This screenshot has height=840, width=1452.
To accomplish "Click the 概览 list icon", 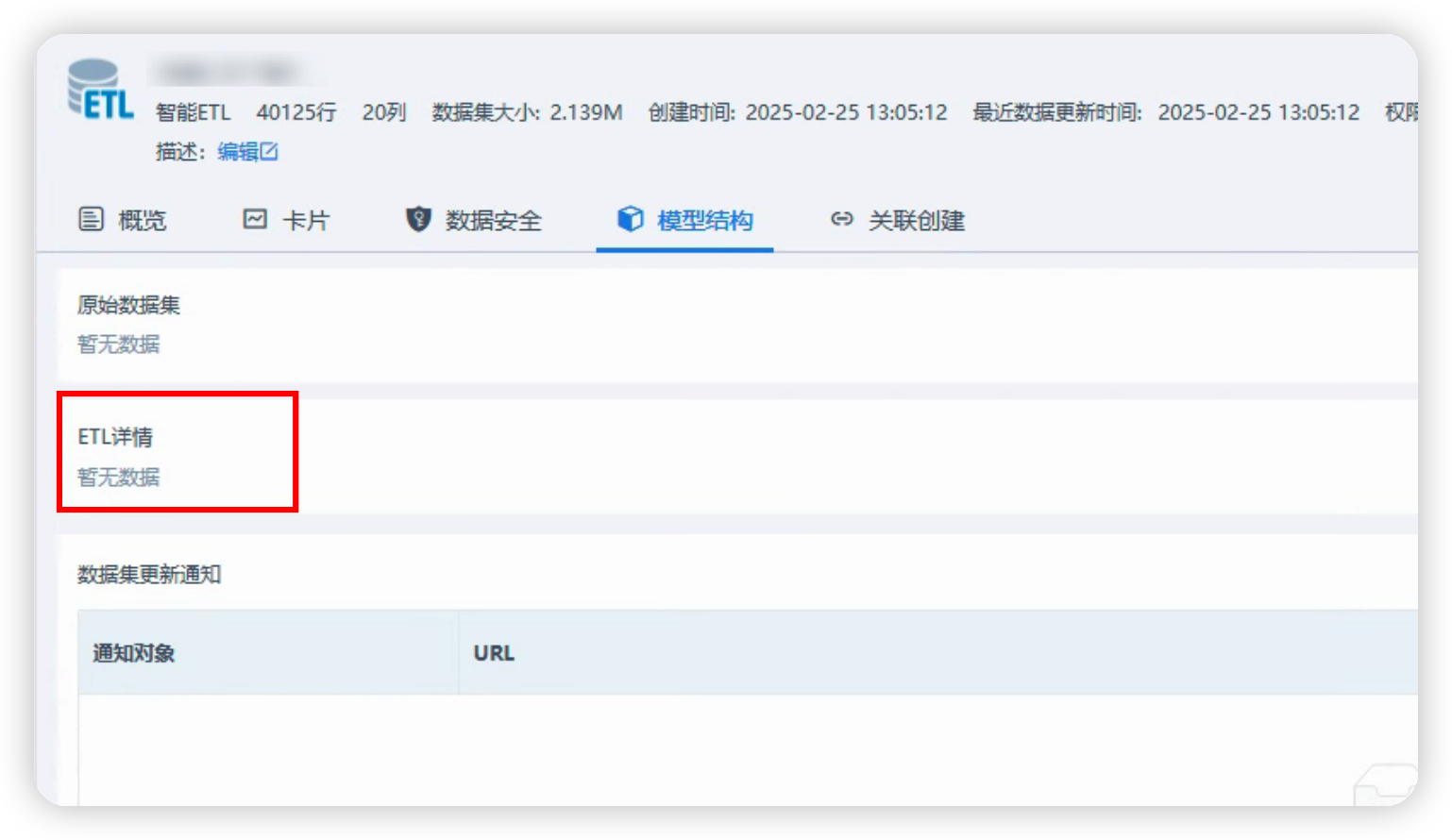I will 91,219.
